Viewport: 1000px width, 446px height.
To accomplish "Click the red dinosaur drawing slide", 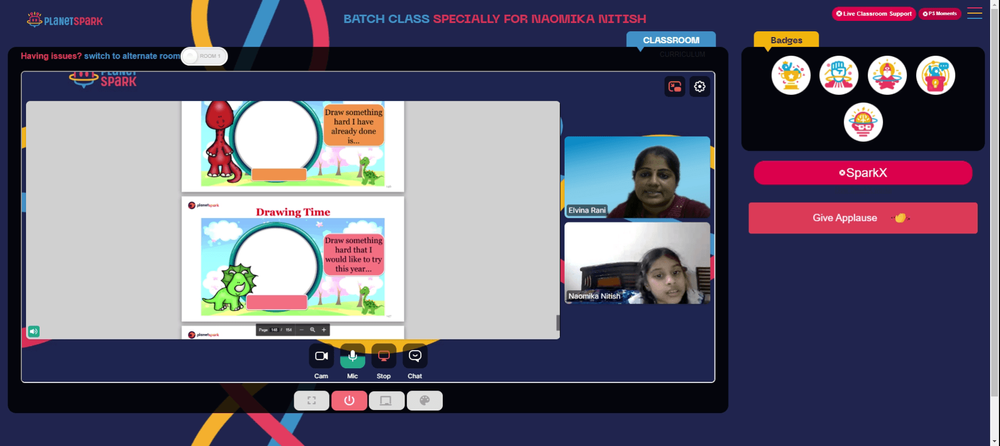I will coord(293,146).
